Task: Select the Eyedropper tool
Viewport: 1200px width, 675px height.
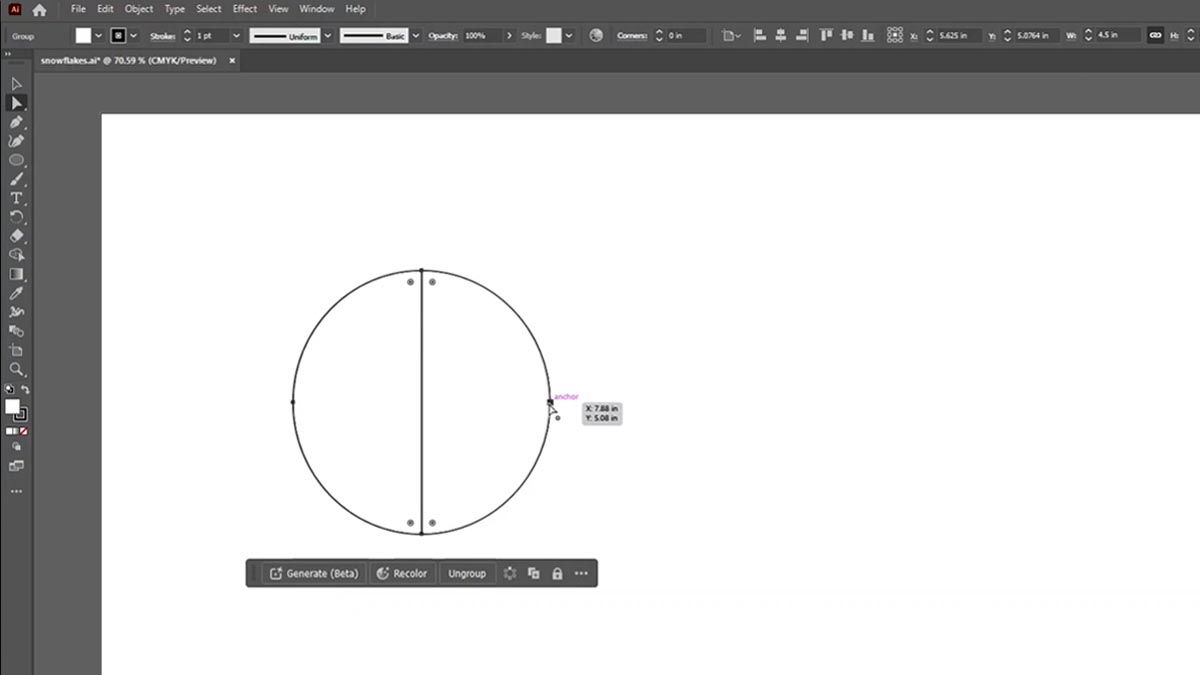Action: click(x=16, y=295)
